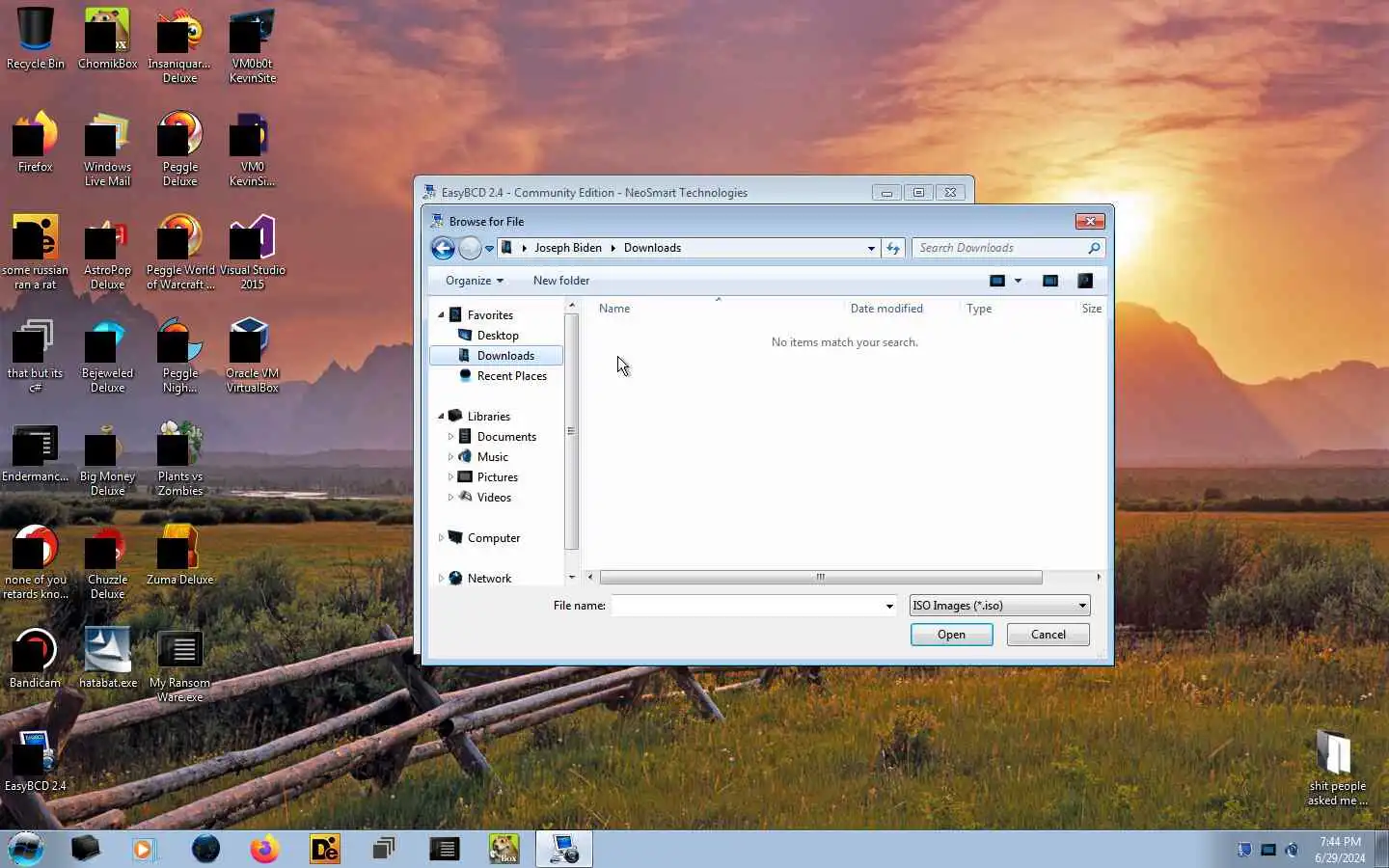
Task: Open the Recycle Bin desktop icon
Action: tap(36, 39)
